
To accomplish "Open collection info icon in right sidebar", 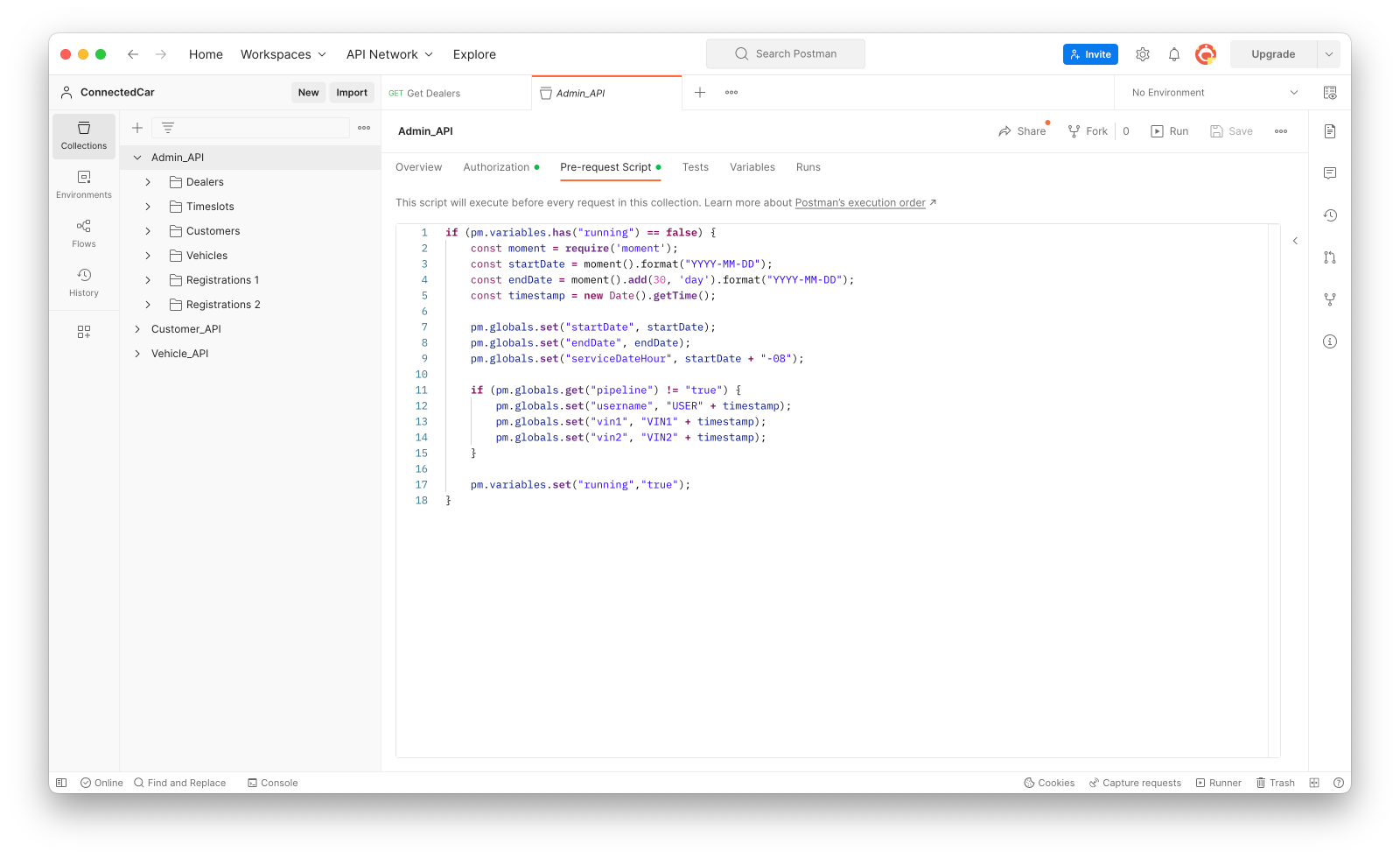I will [x=1330, y=341].
